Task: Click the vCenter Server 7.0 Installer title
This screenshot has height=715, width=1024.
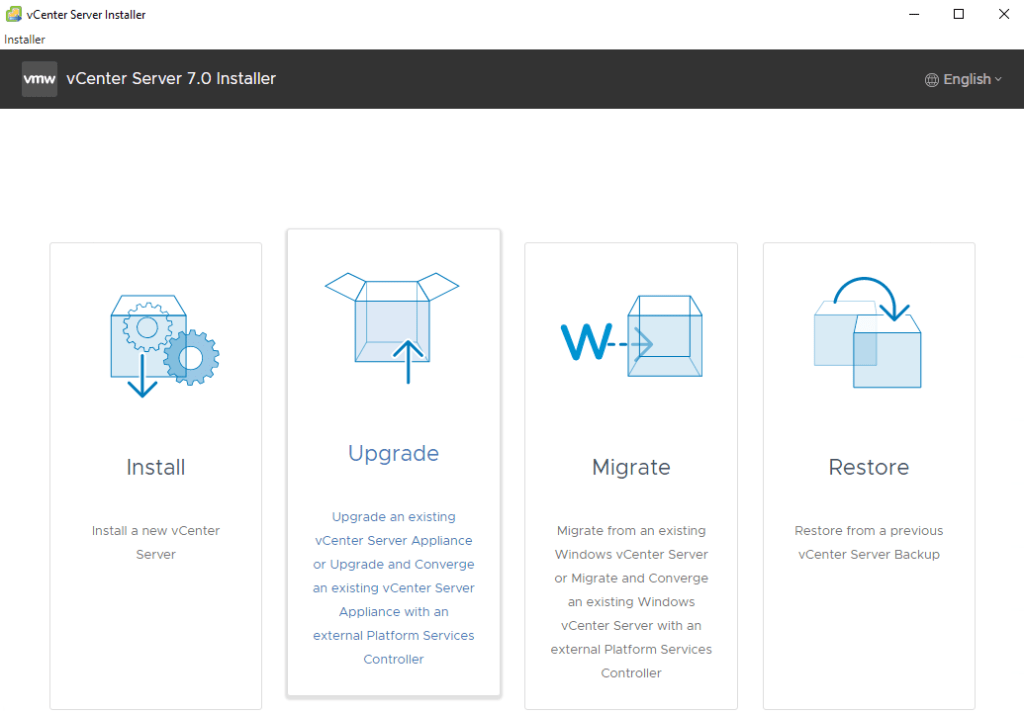Action: pyautogui.click(x=171, y=79)
